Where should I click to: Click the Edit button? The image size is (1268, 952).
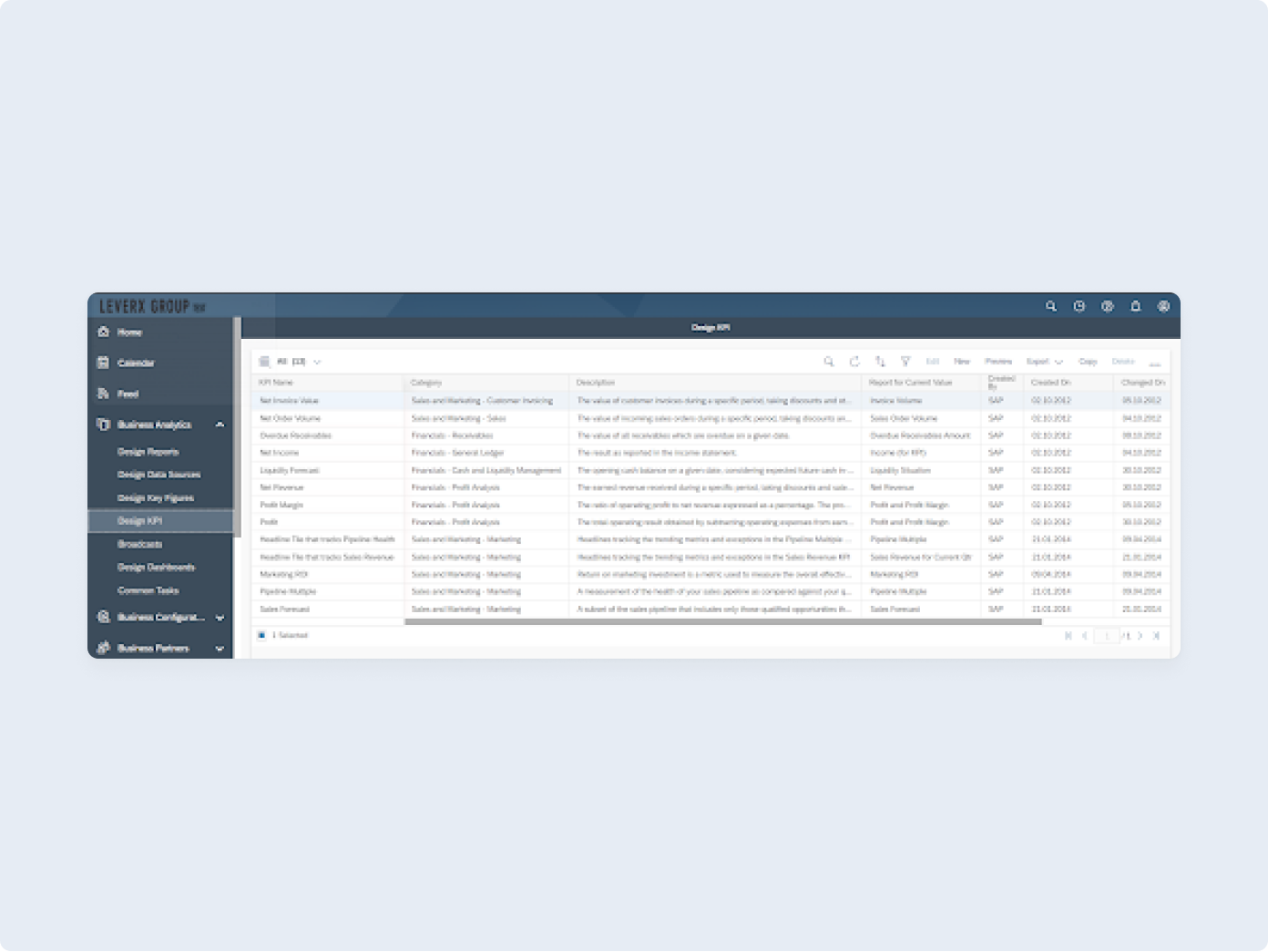point(932,362)
